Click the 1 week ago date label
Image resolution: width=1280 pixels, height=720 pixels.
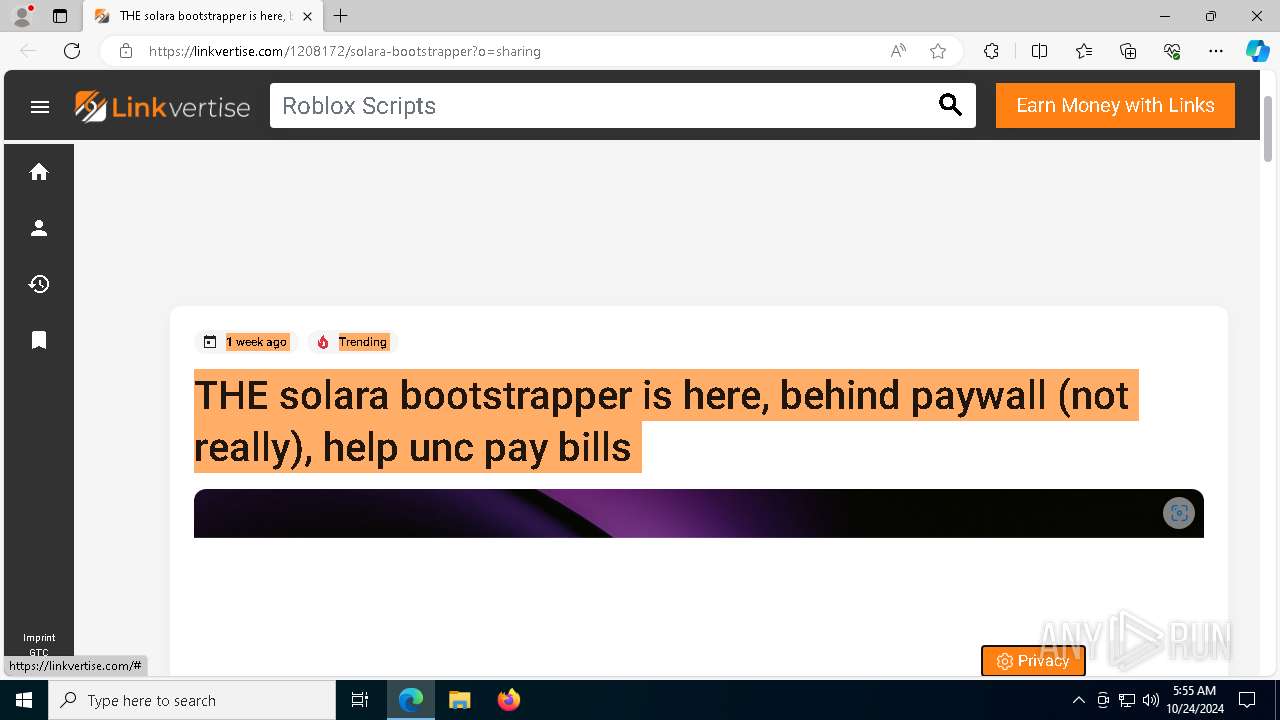(246, 342)
